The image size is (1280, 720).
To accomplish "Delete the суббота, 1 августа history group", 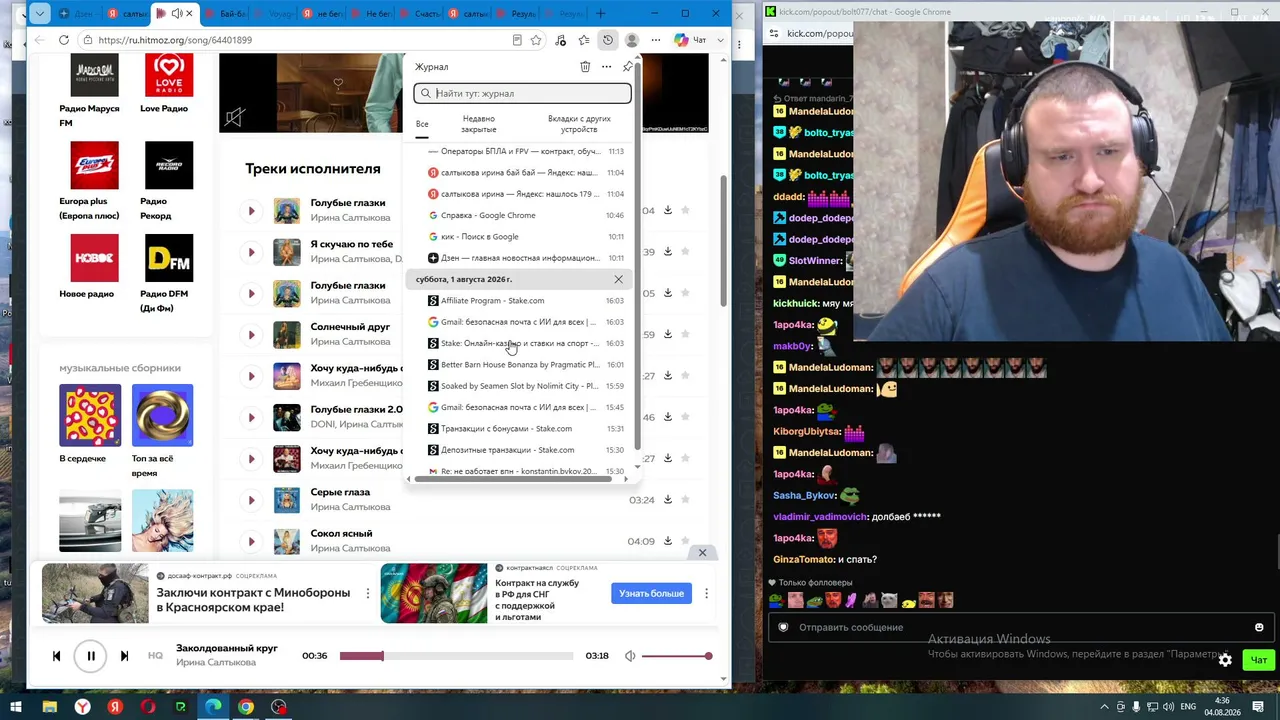I will pyautogui.click(x=618, y=279).
